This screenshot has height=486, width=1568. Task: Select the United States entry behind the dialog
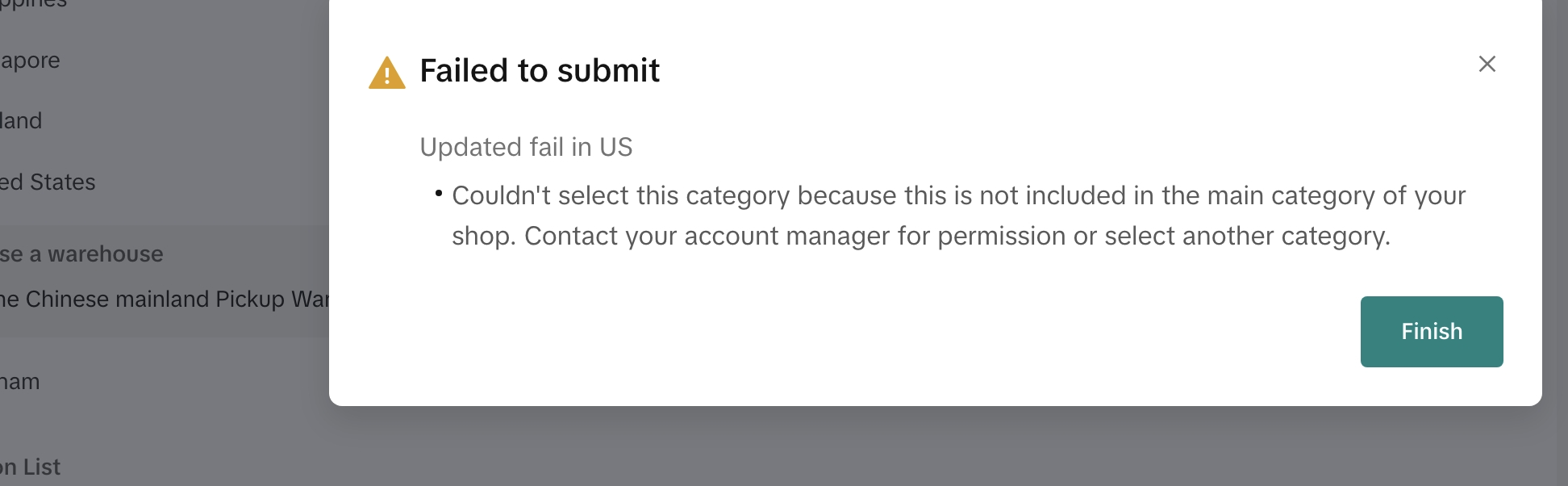click(x=48, y=182)
